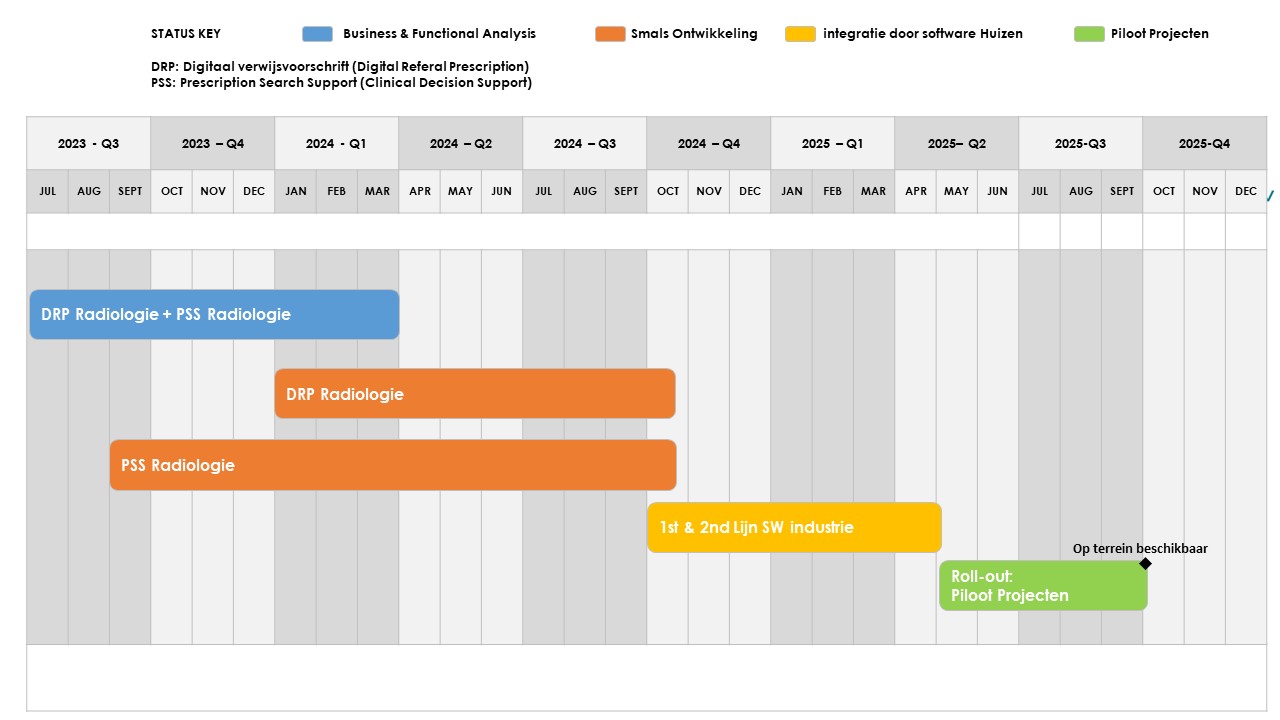
Task: Click the 2024 – Q4 quarter header
Action: tap(708, 144)
